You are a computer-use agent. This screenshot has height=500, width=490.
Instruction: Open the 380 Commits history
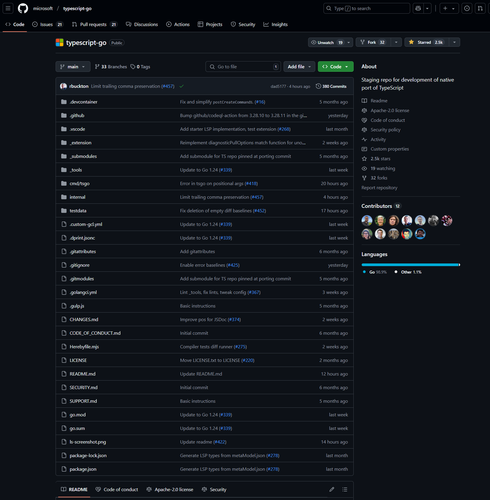pyautogui.click(x=331, y=86)
